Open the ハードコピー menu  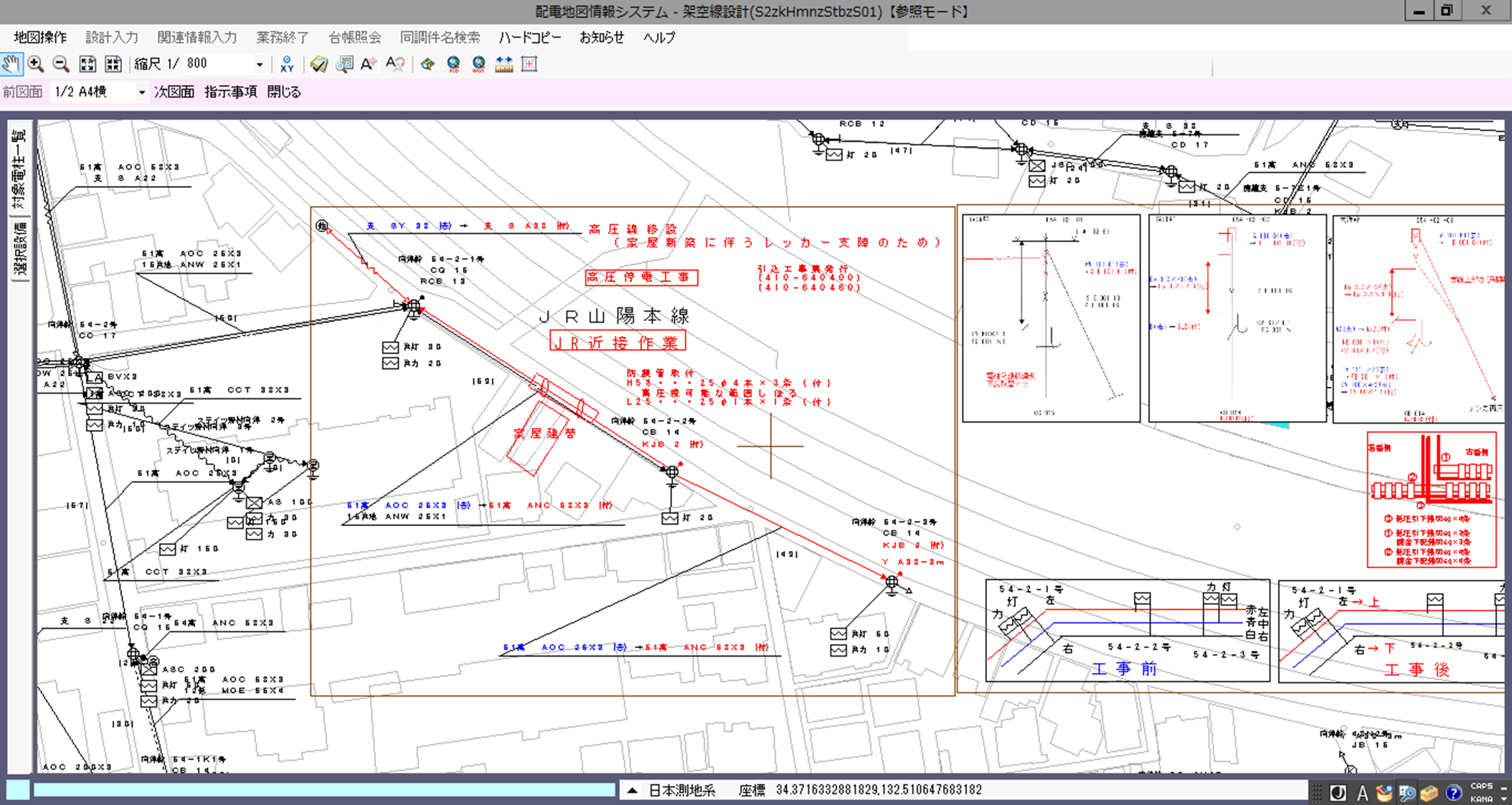tap(529, 38)
